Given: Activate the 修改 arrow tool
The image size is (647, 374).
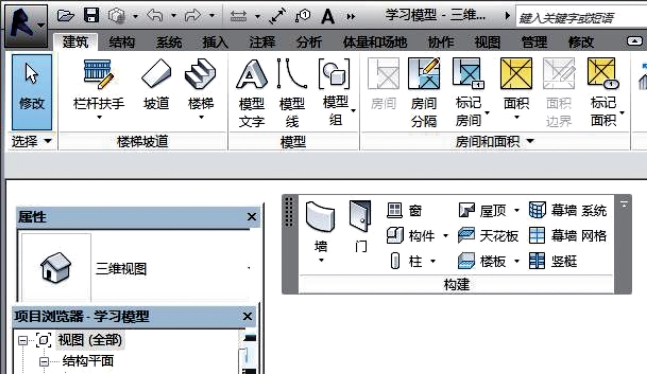Looking at the screenshot, I should pyautogui.click(x=32, y=92).
